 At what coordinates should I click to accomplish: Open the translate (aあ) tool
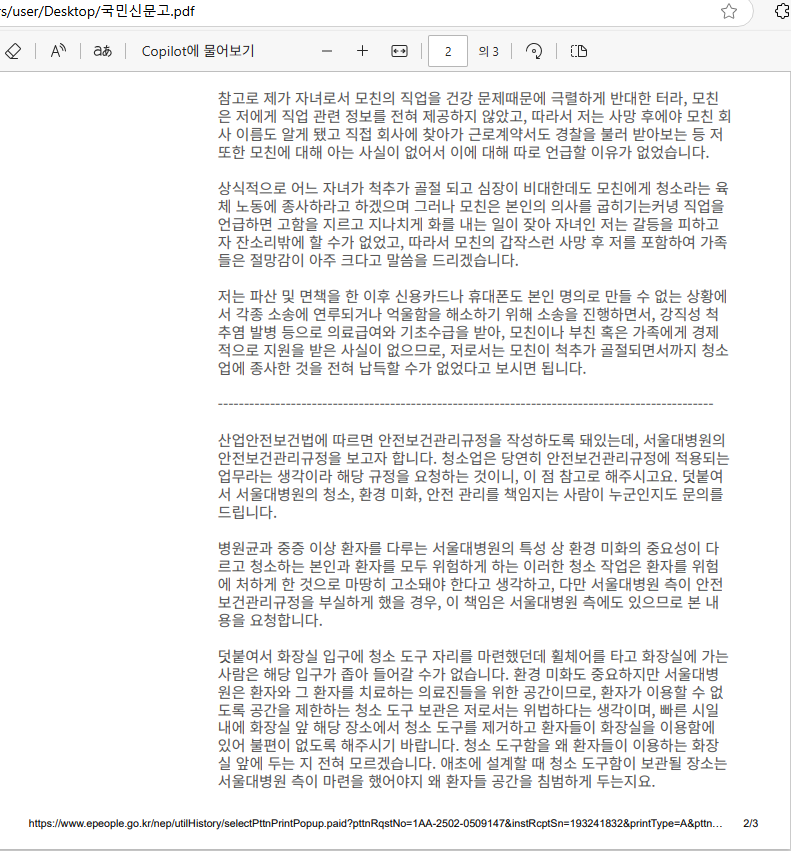(103, 51)
